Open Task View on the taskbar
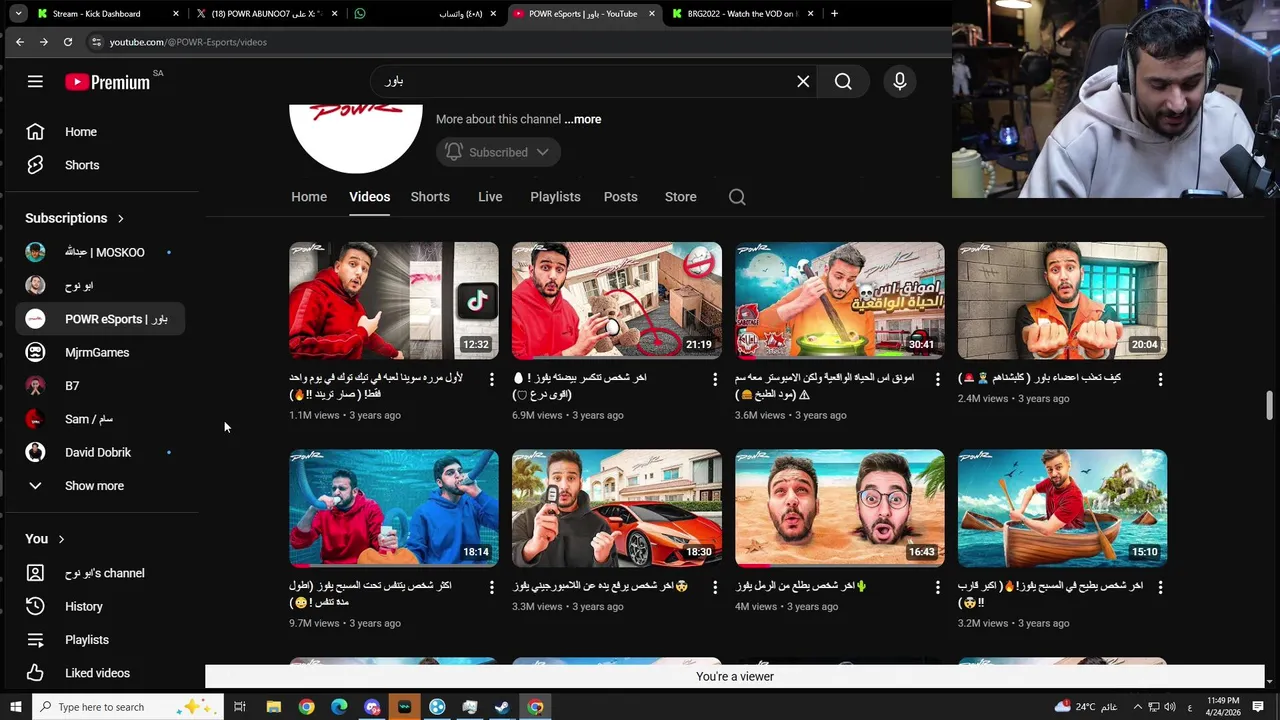1280x720 pixels. tap(240, 707)
